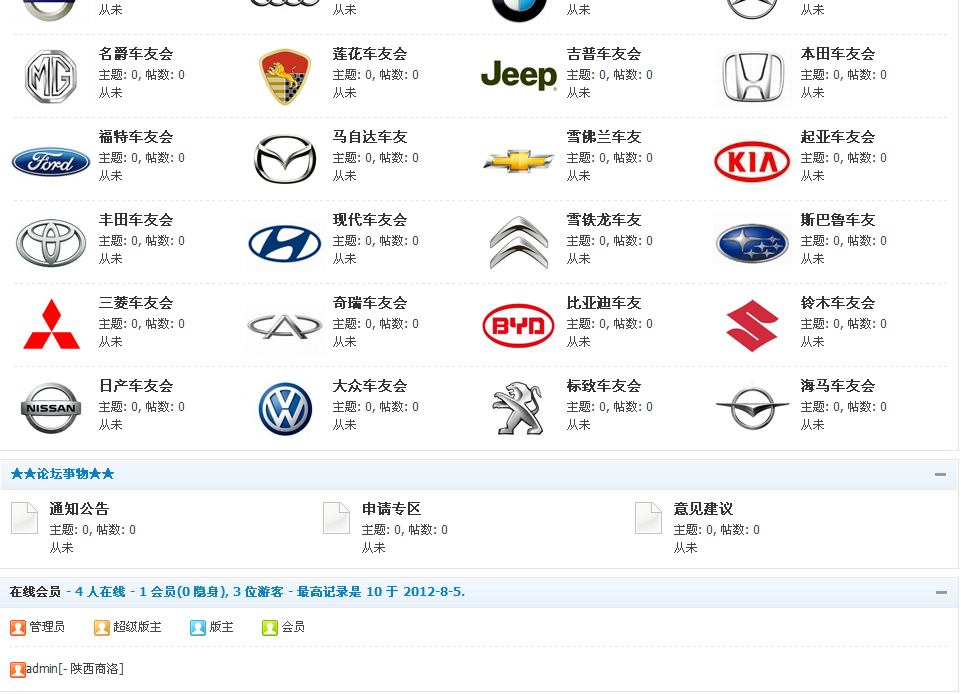Screen dimensions: 961x694
Task: Click the admin username link
Action: tap(42, 669)
